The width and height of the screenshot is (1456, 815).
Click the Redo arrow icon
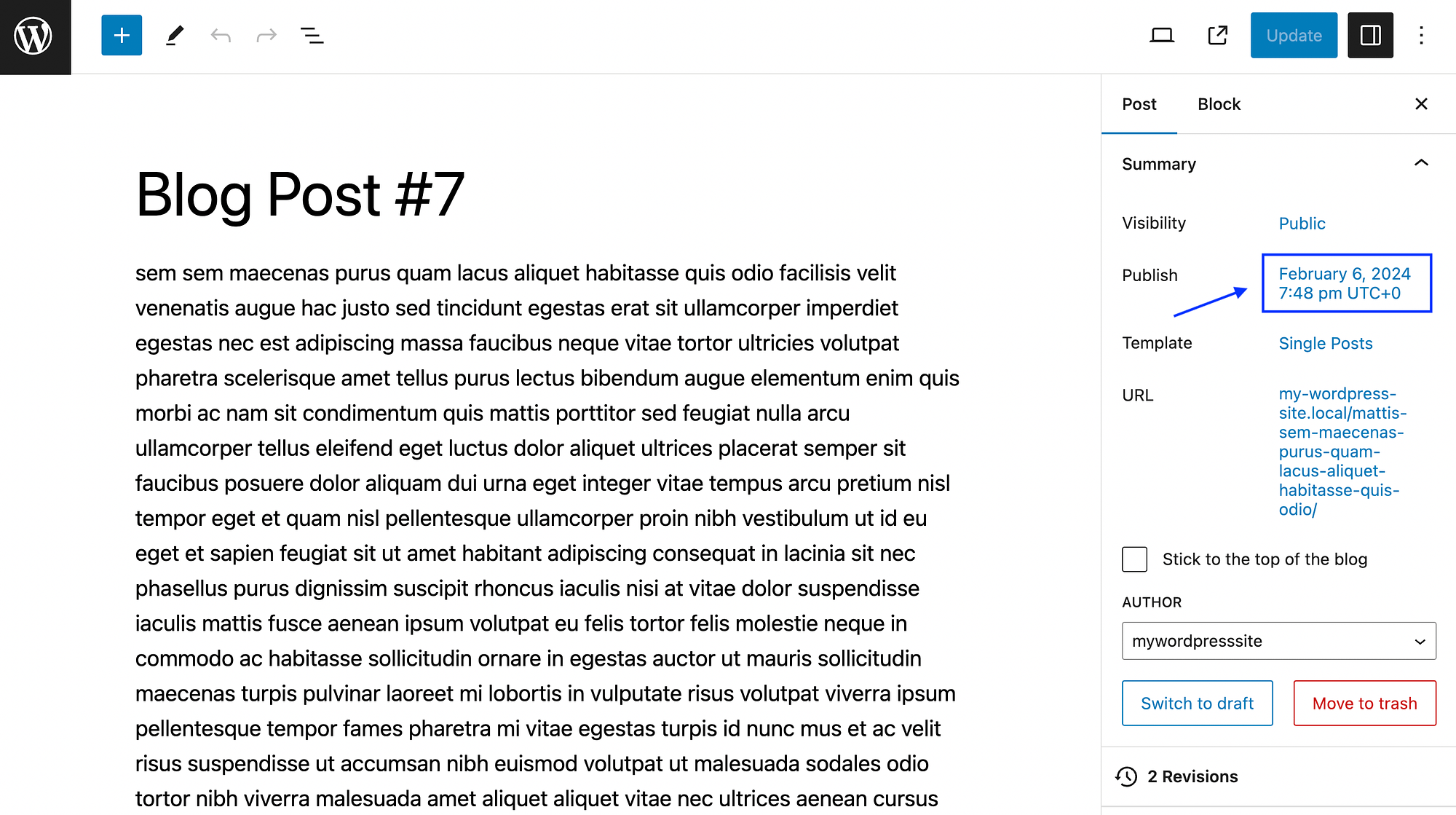click(x=265, y=35)
